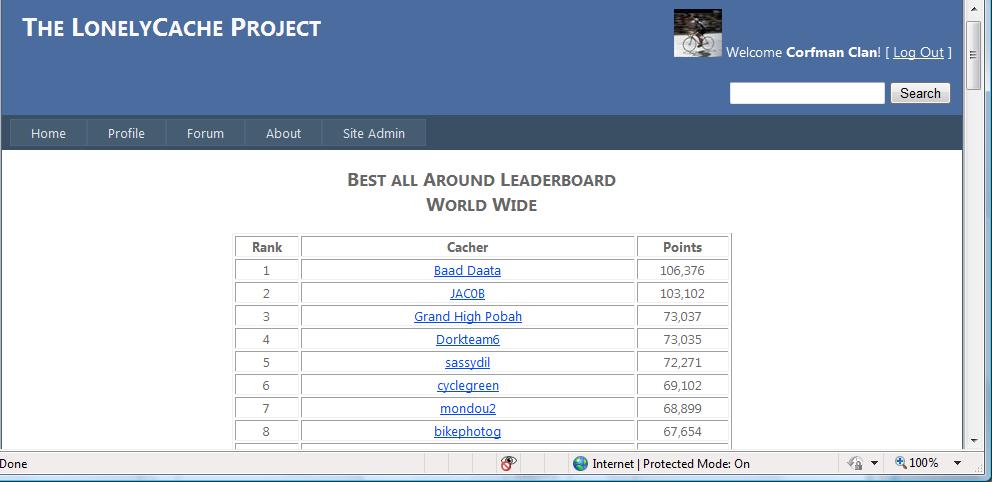Click the 72,271 points cell
The width and height of the screenshot is (992, 482).
[682, 362]
